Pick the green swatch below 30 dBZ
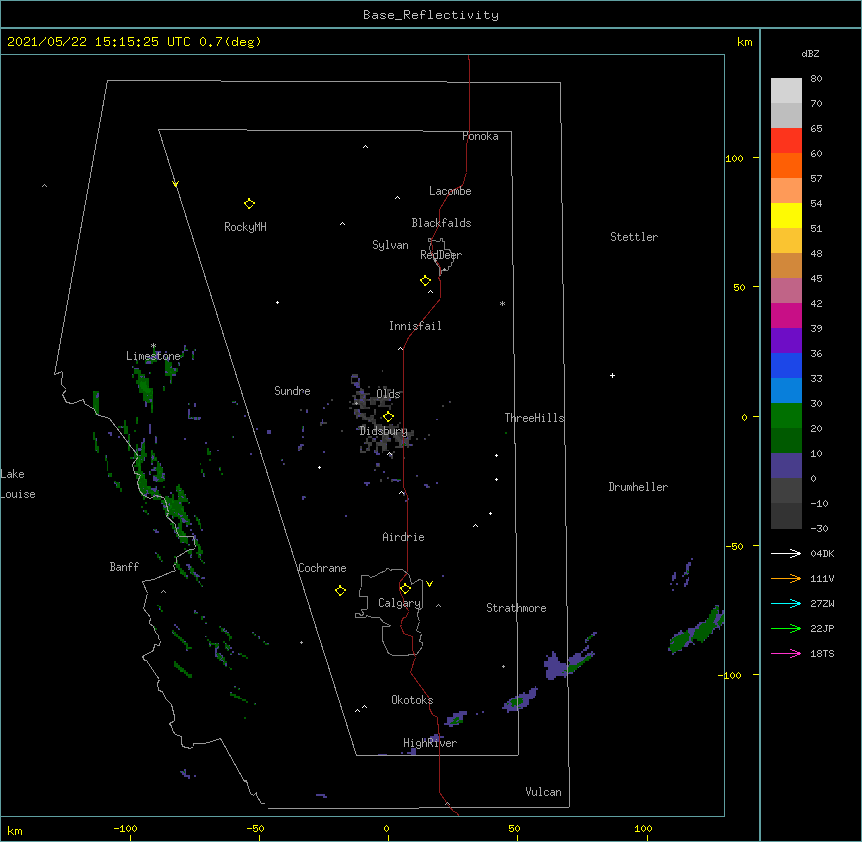 [786, 416]
